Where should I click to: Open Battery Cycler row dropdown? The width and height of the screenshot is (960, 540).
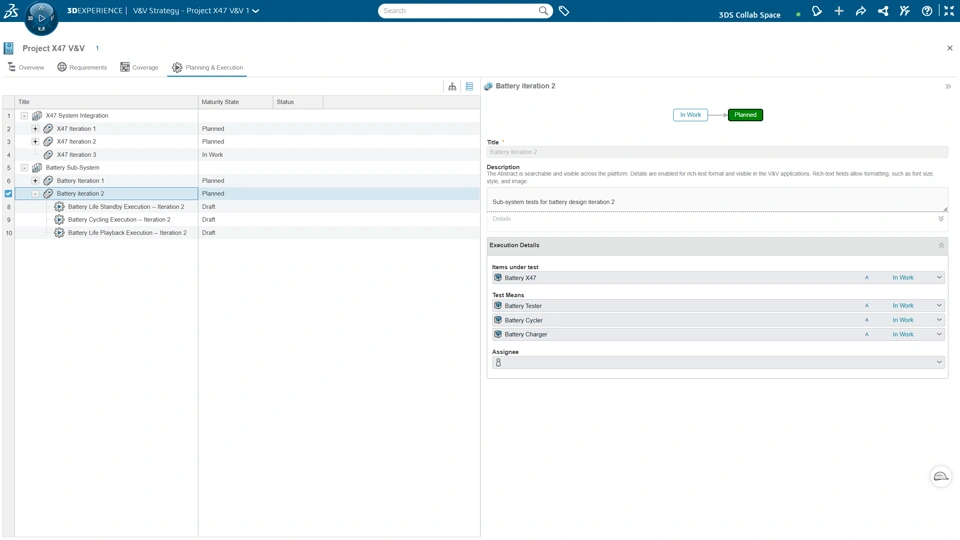pos(939,320)
